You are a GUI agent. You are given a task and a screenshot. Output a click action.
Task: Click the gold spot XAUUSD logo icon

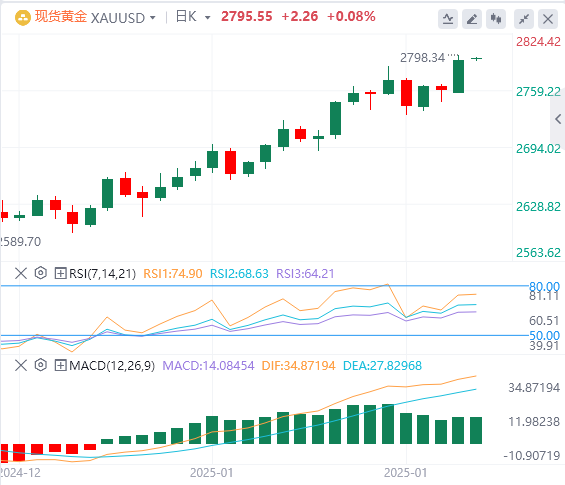coord(23,18)
